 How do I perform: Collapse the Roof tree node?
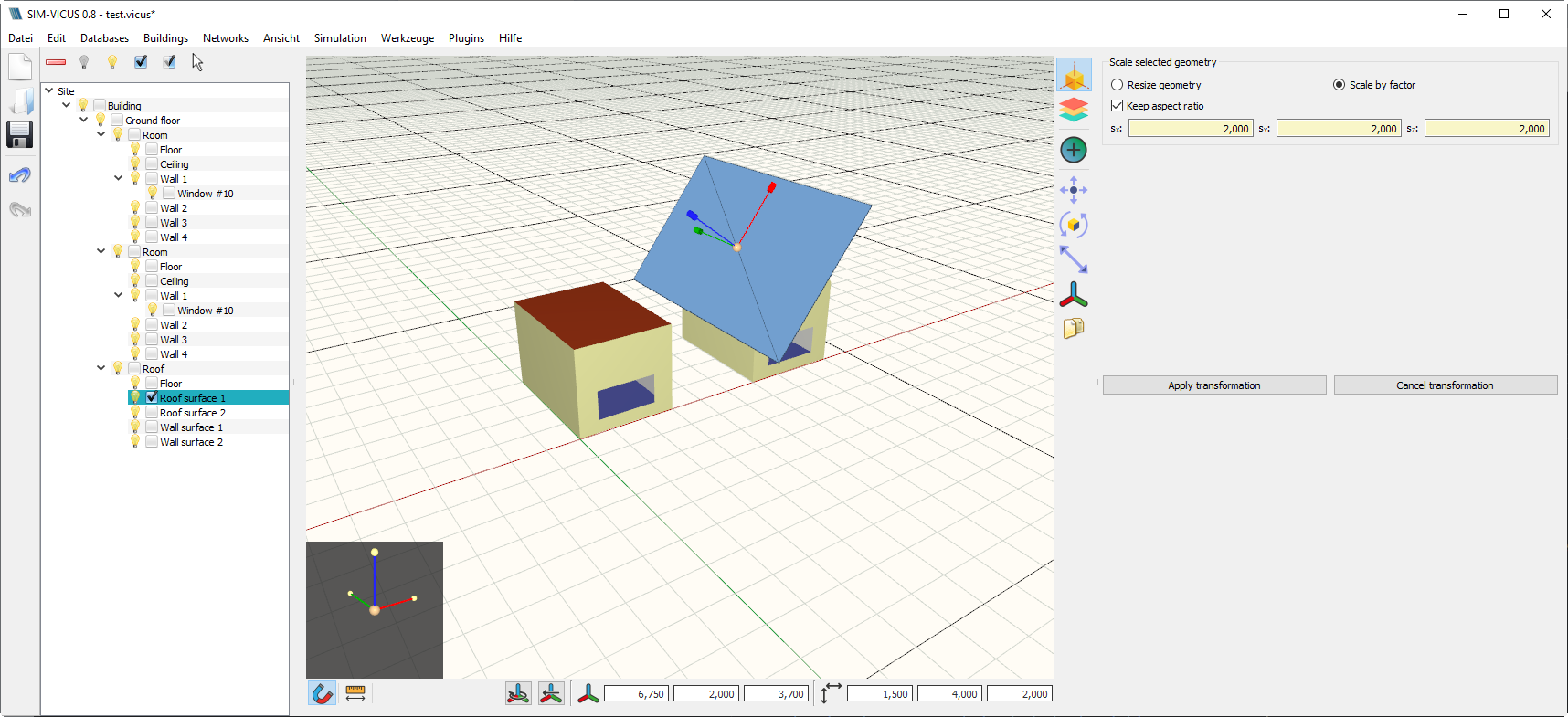101,368
